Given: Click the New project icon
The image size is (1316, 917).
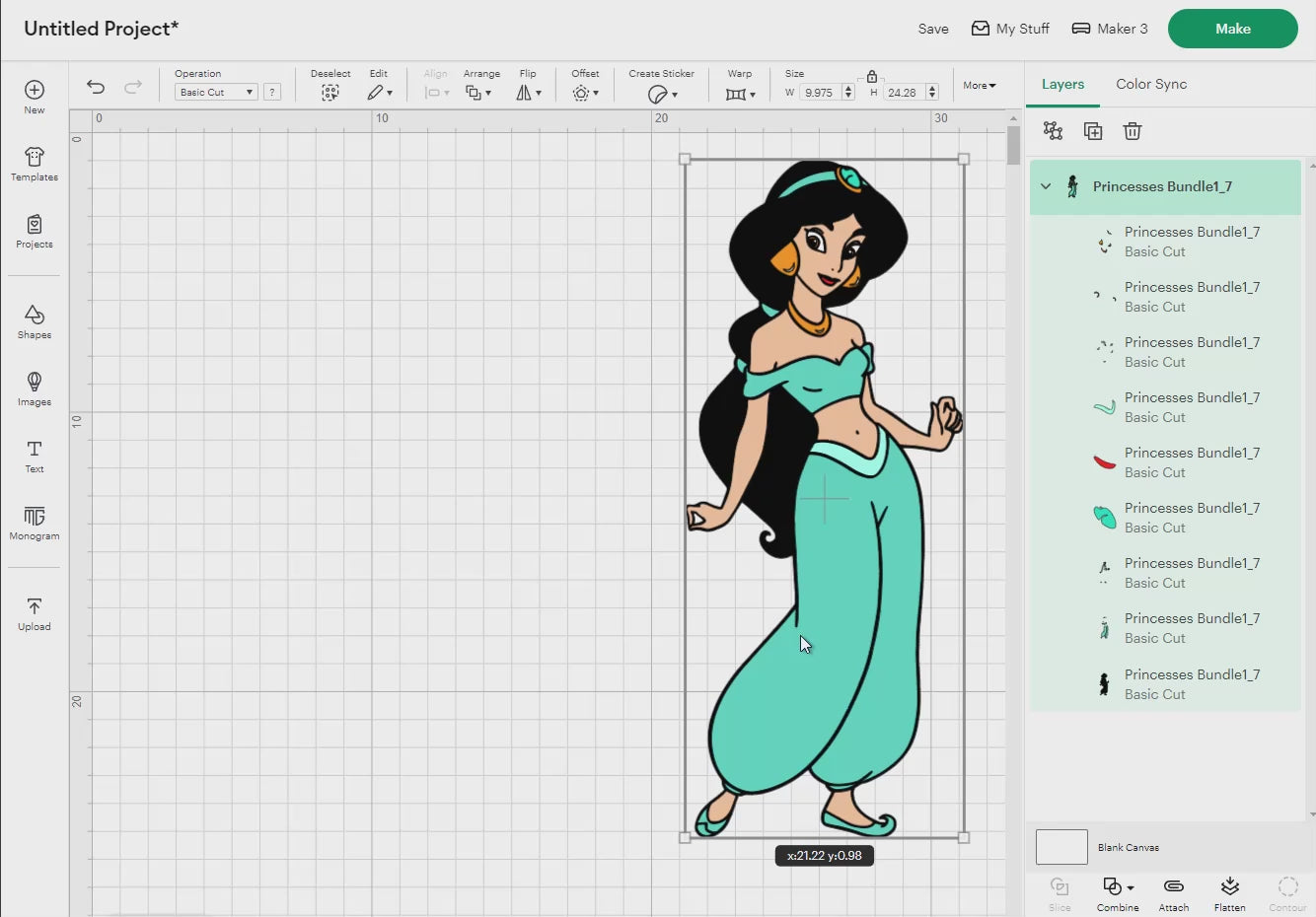Looking at the screenshot, I should (x=35, y=96).
